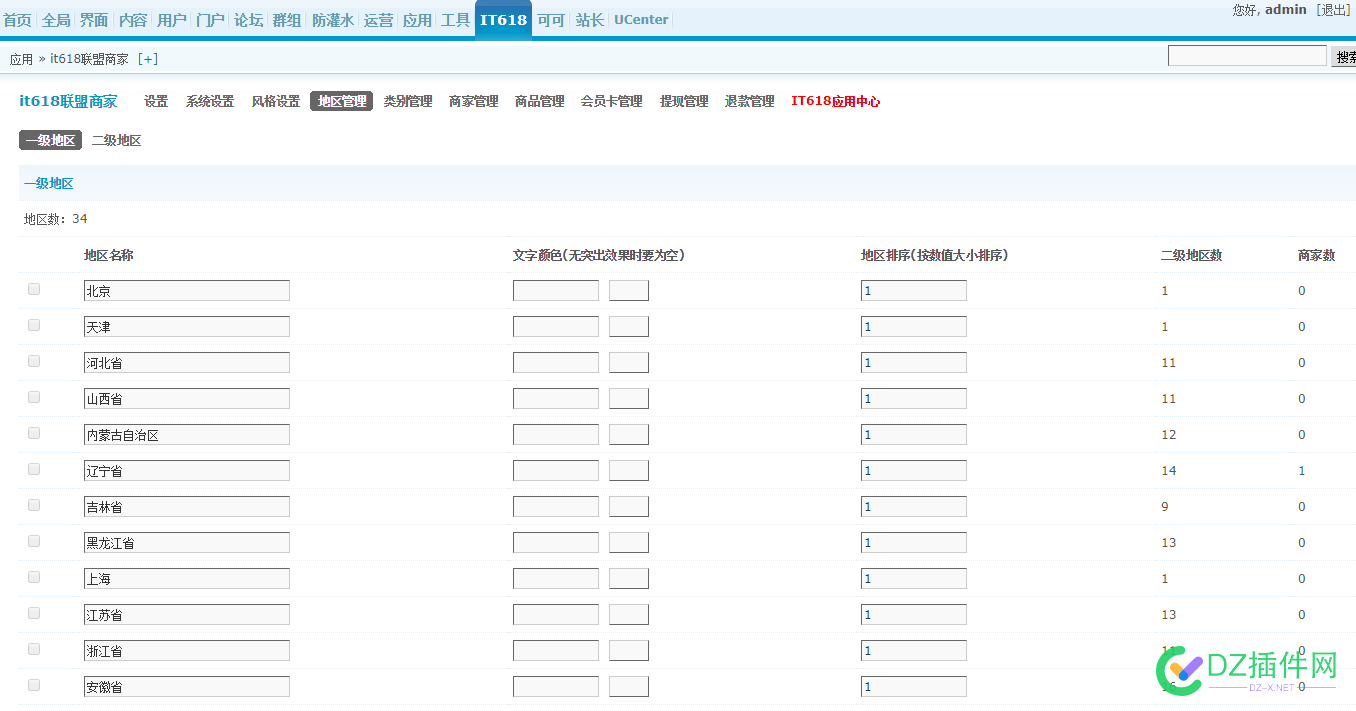Toggle checkbox beside 内蒙古自治区
Viewport: 1356px width, 711px height.
pos(34,433)
